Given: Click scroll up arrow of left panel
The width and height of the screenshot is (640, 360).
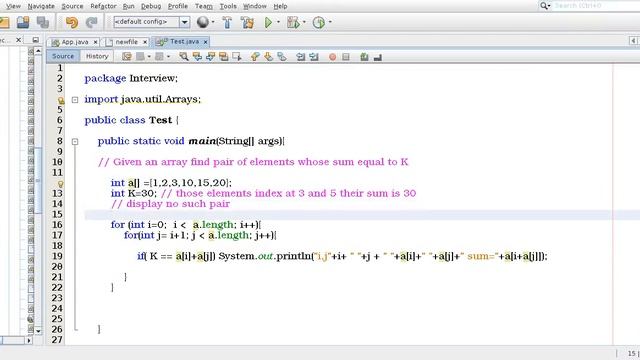Looking at the screenshot, I should point(38,51).
